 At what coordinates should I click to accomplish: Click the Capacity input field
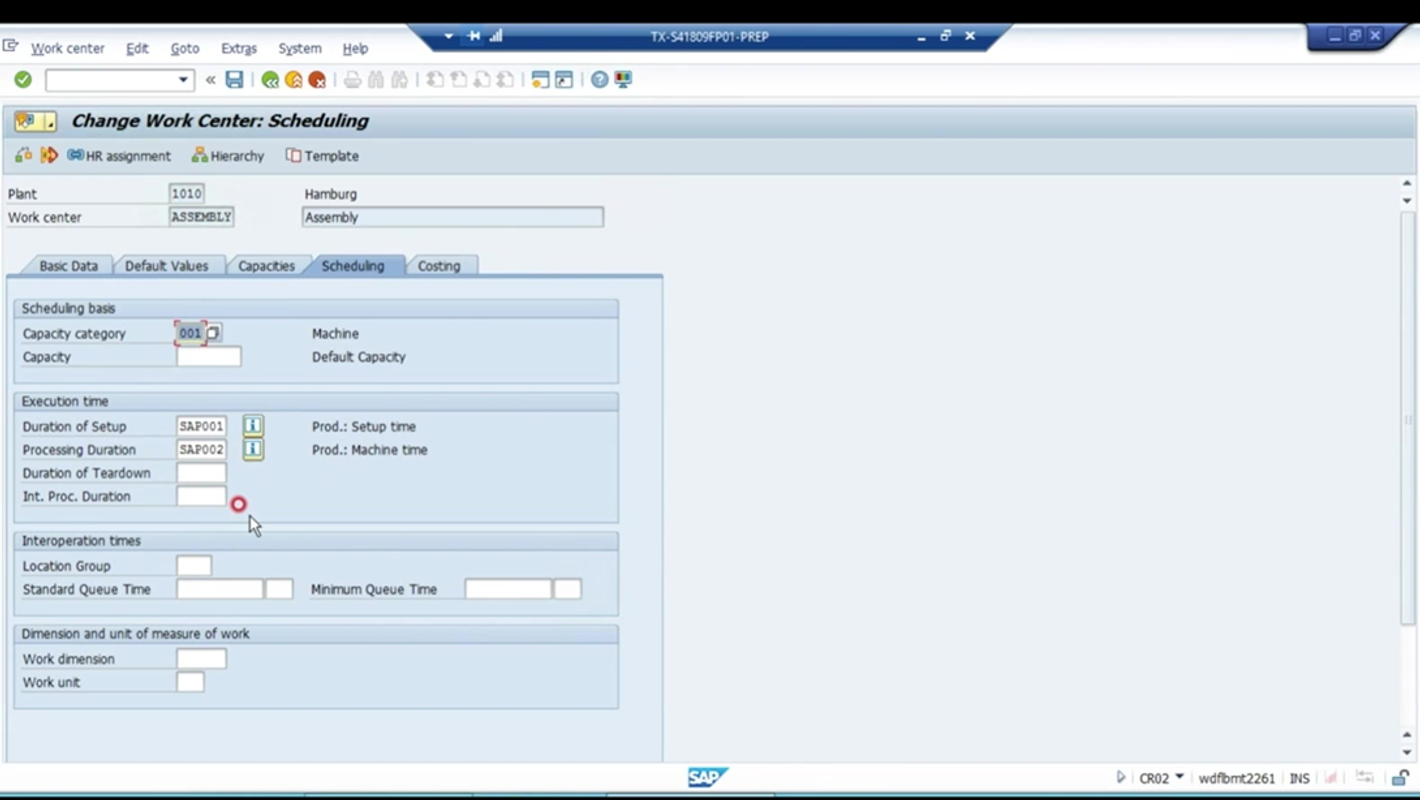click(209, 357)
